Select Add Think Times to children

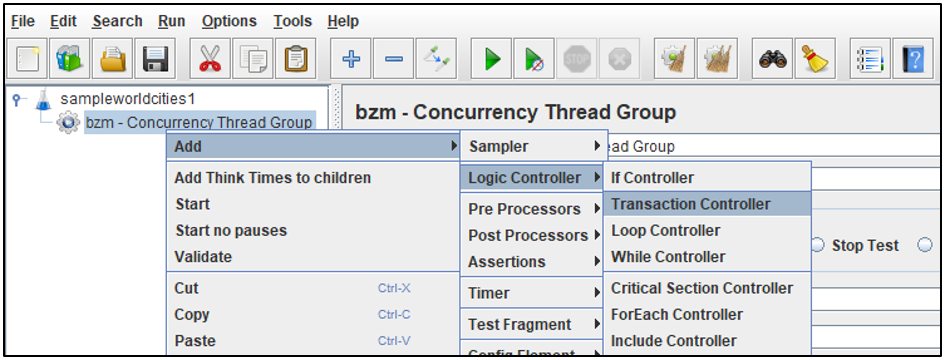coord(314,177)
